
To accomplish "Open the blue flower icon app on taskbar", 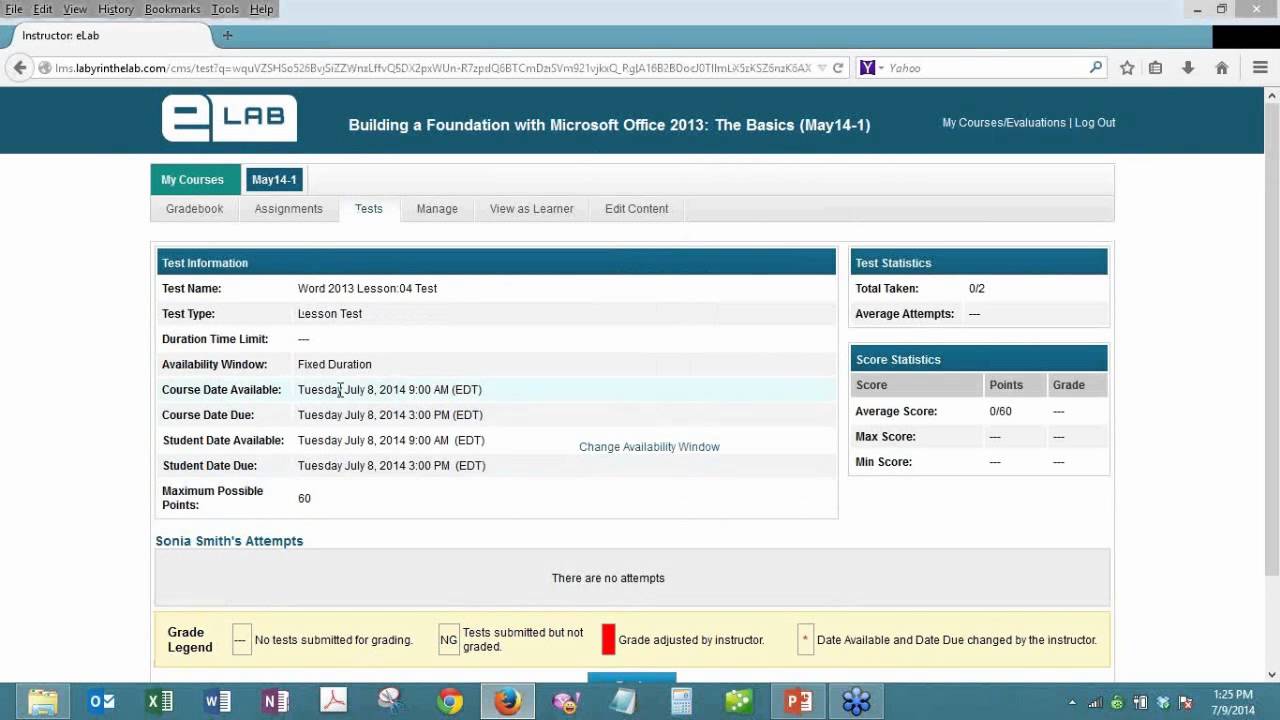I will click(856, 701).
